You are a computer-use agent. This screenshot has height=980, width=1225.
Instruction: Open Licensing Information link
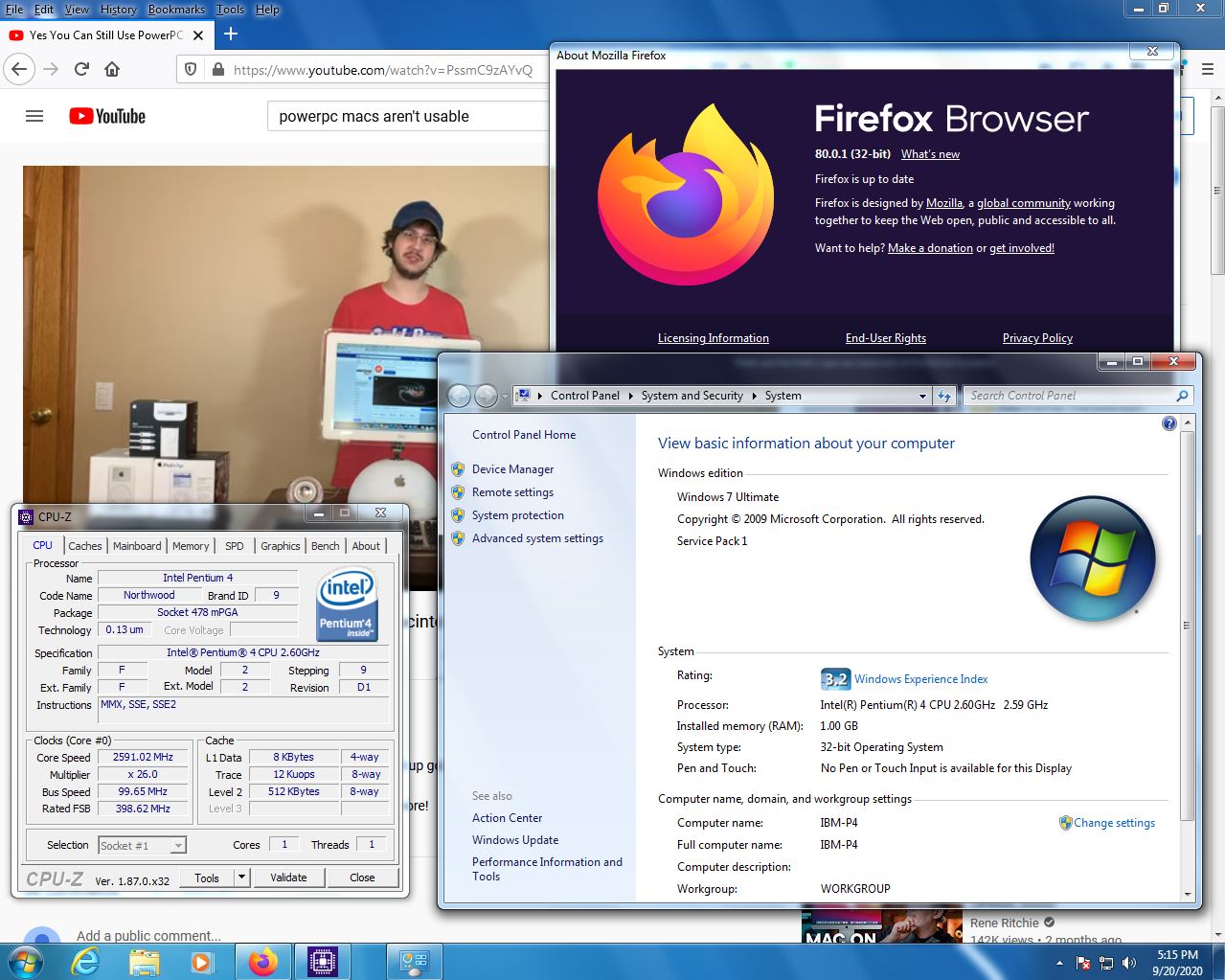714,338
